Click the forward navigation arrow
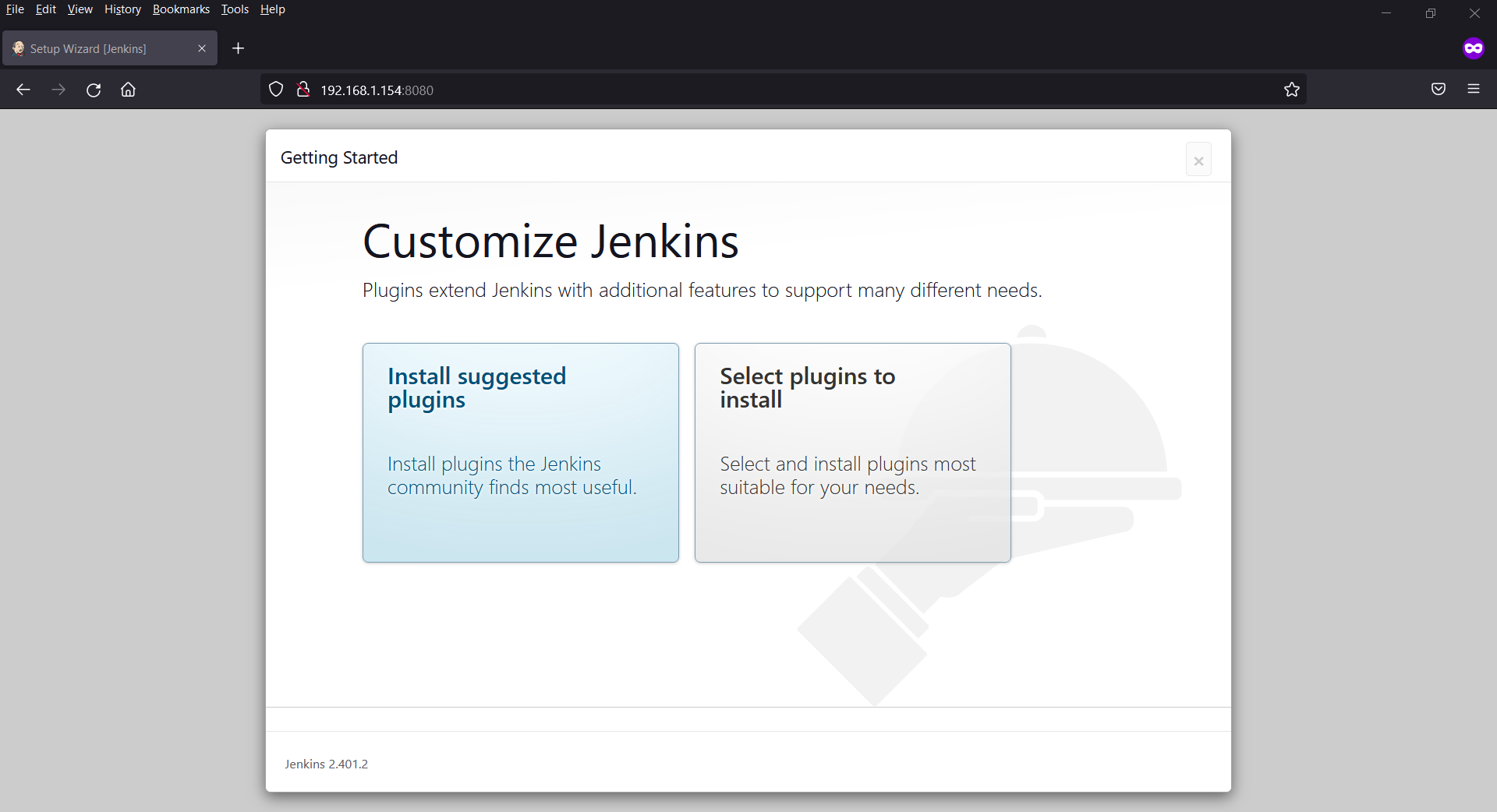This screenshot has height=812, width=1497. [58, 90]
